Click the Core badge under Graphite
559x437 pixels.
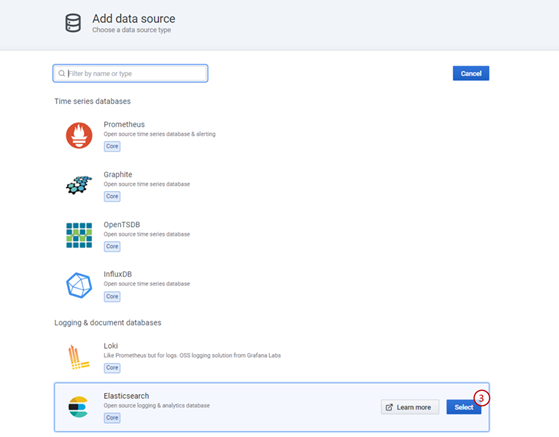112,196
